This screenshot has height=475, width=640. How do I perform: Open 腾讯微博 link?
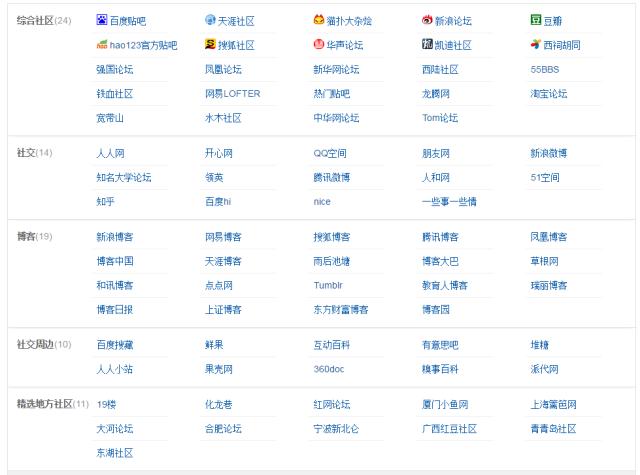[x=332, y=178]
